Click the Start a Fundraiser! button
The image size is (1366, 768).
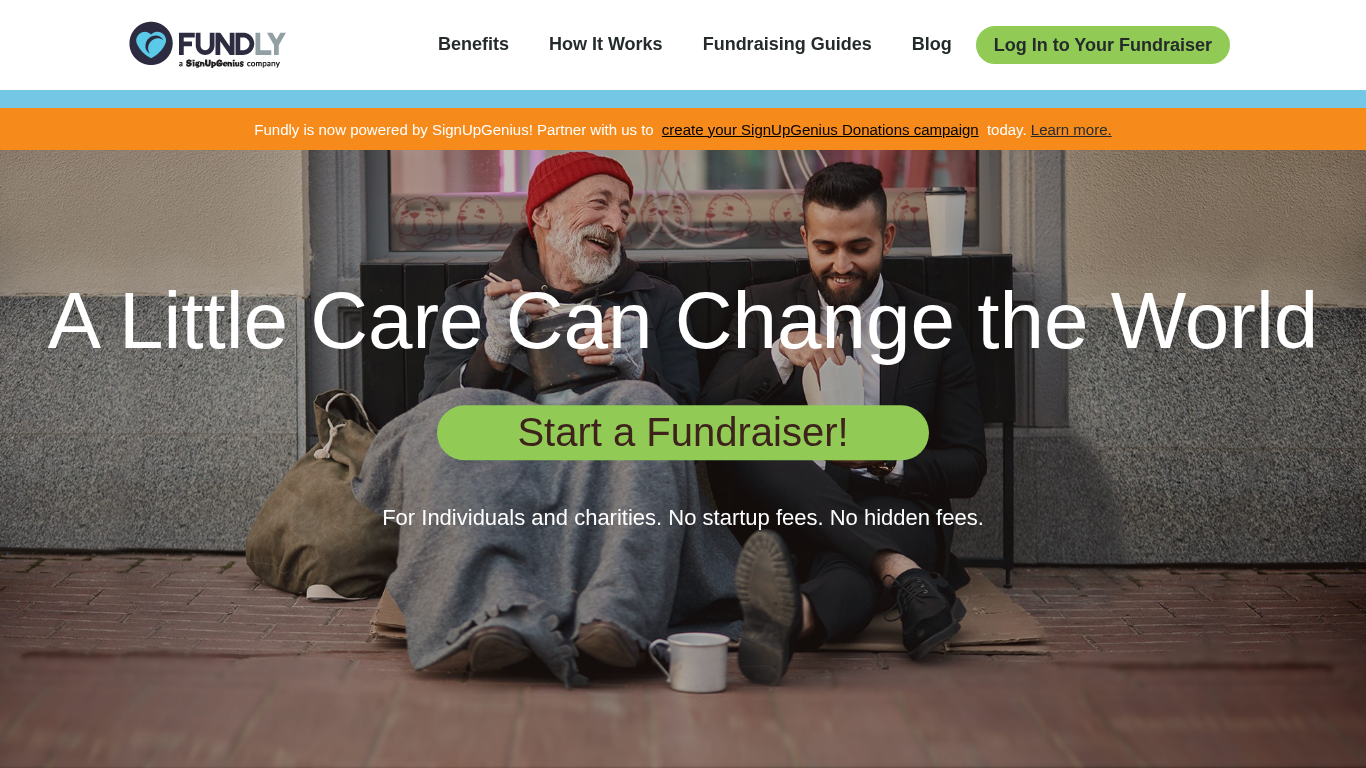[683, 432]
